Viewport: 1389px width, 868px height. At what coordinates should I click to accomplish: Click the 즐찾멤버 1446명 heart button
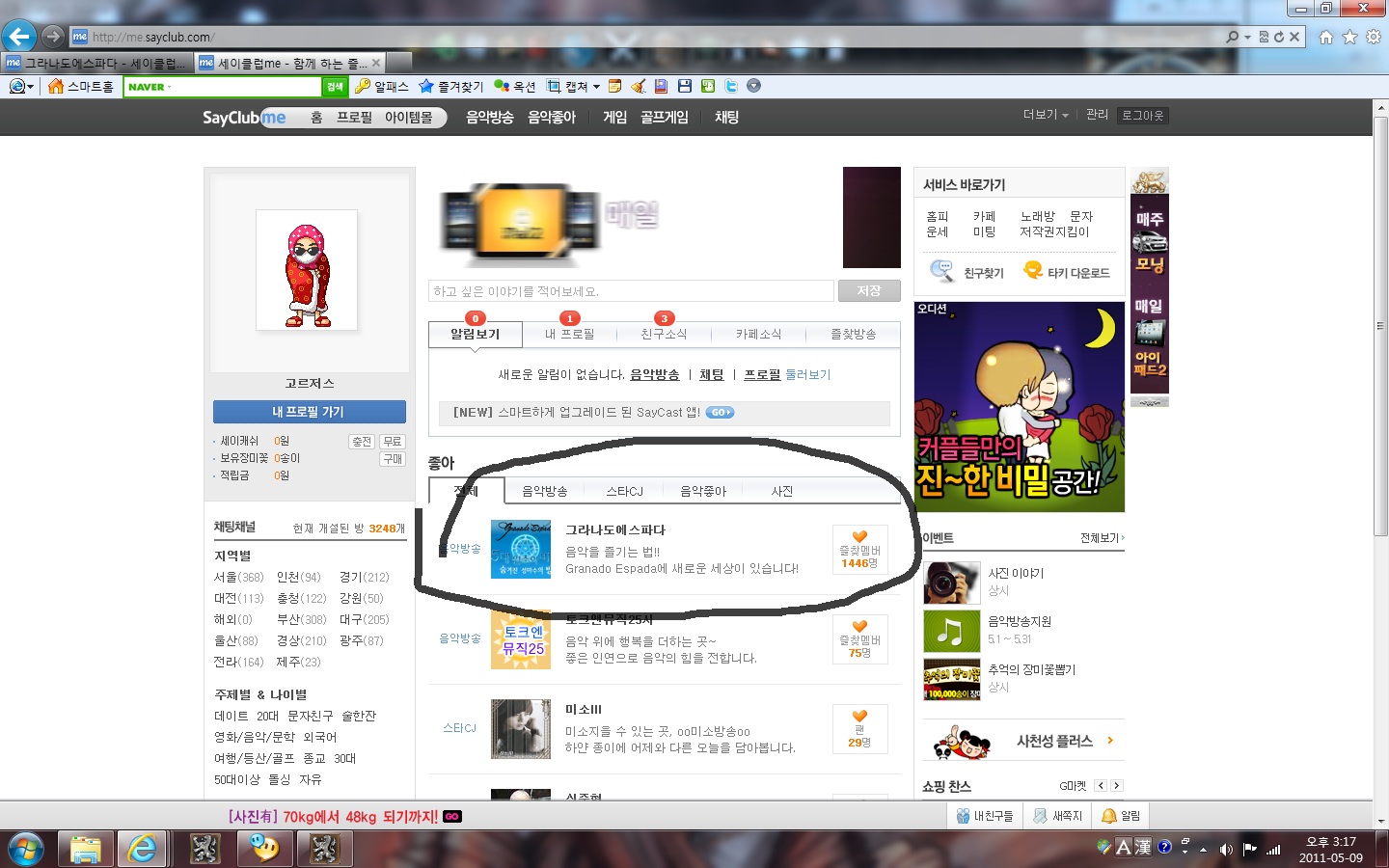pos(859,550)
